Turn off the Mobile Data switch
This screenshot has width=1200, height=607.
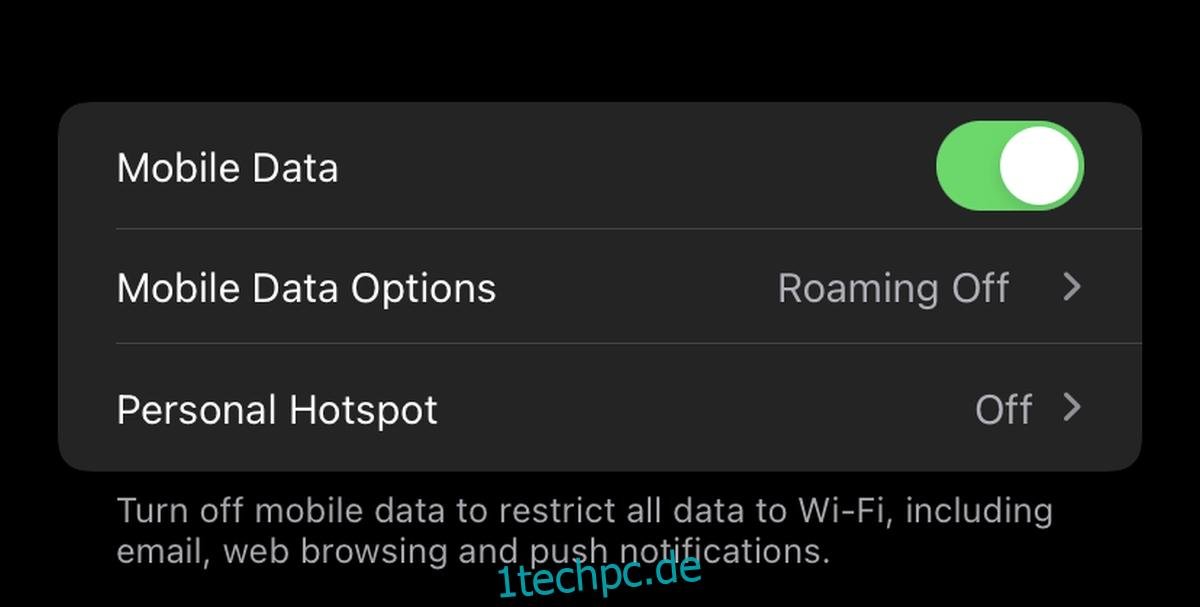point(1010,166)
